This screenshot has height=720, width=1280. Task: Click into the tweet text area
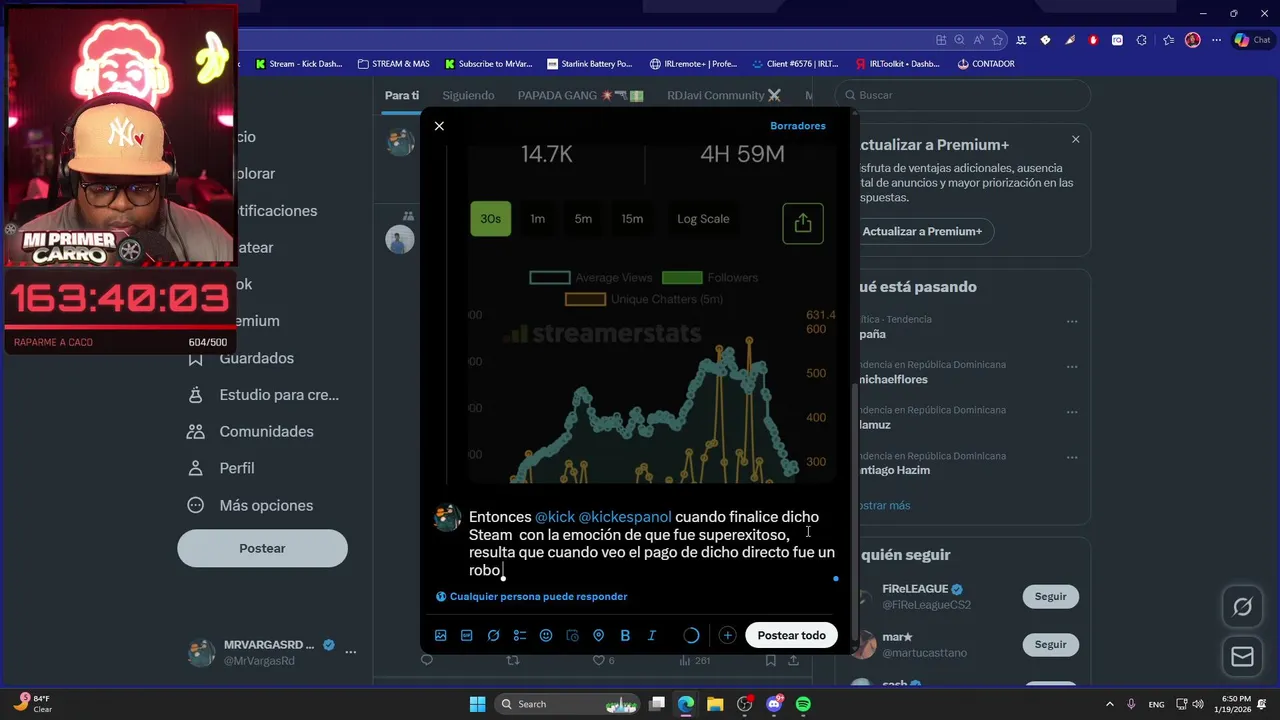pos(652,543)
